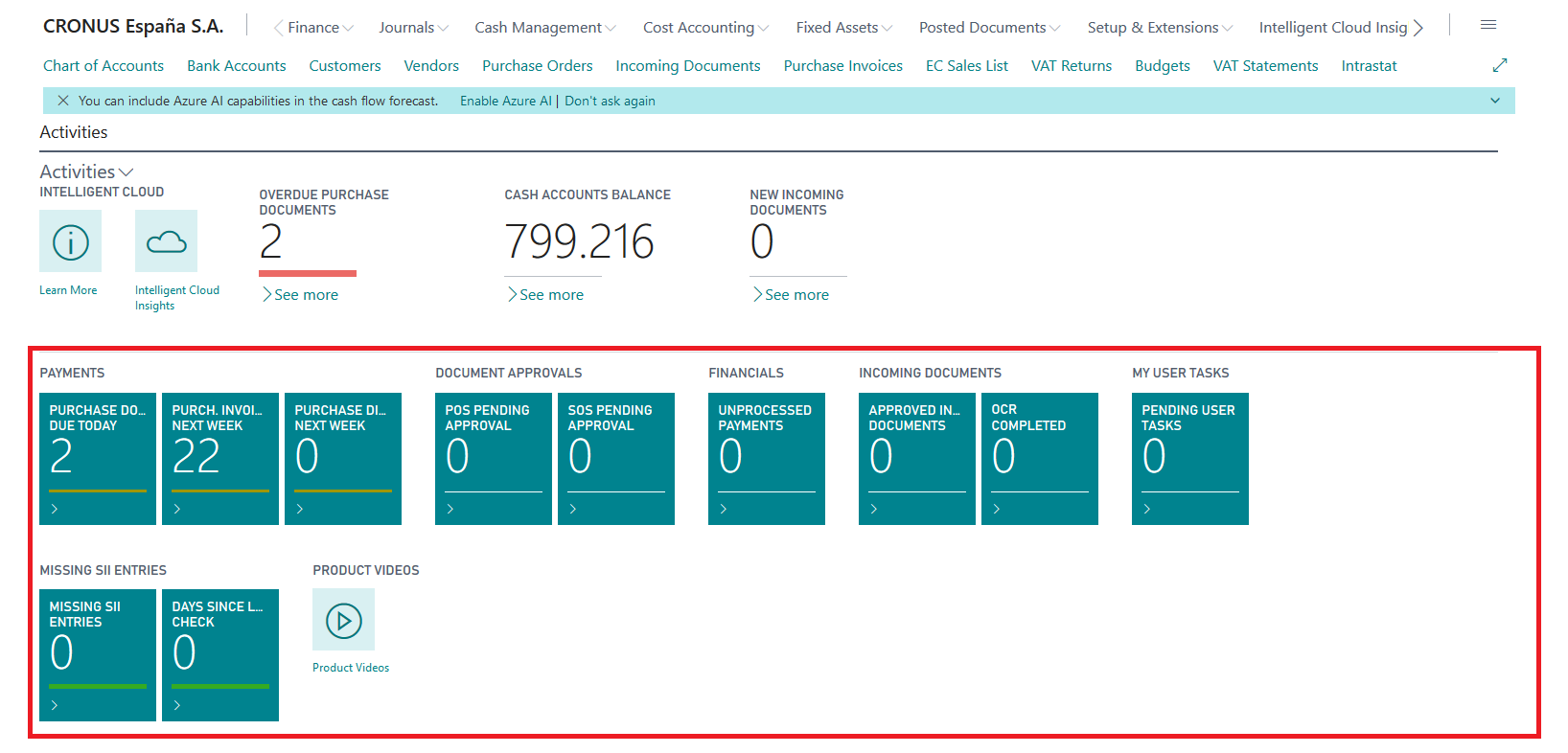Click the expand page arrow icon
This screenshot has height=753, width=1568.
(1500, 65)
